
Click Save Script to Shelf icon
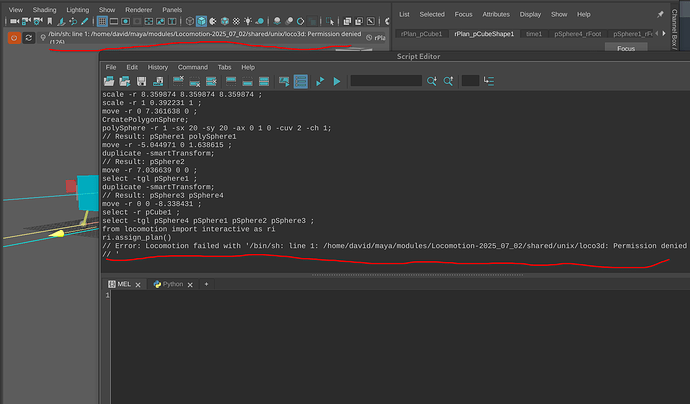coord(158,81)
